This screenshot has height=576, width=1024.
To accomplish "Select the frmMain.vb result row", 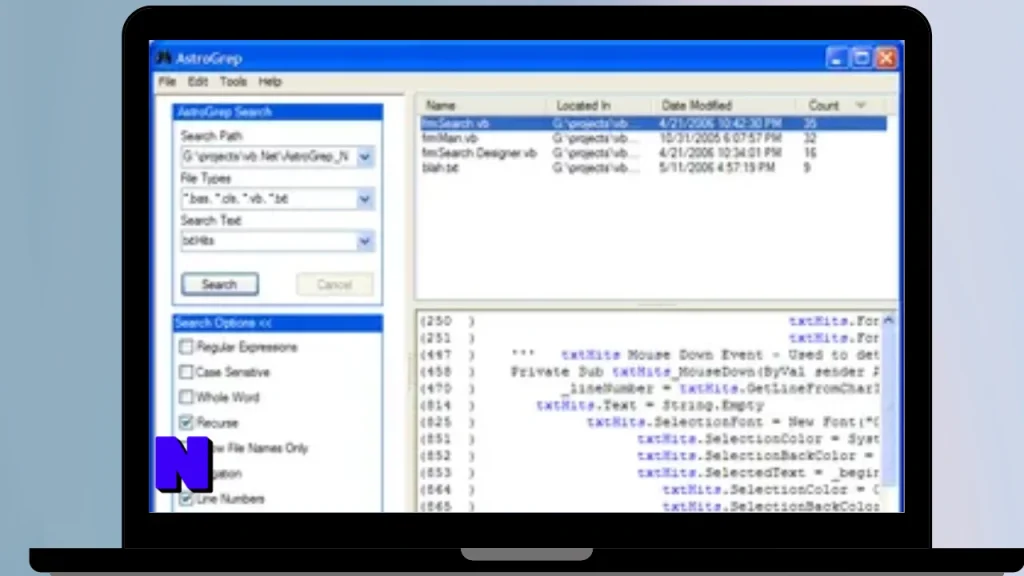I will tap(653, 138).
